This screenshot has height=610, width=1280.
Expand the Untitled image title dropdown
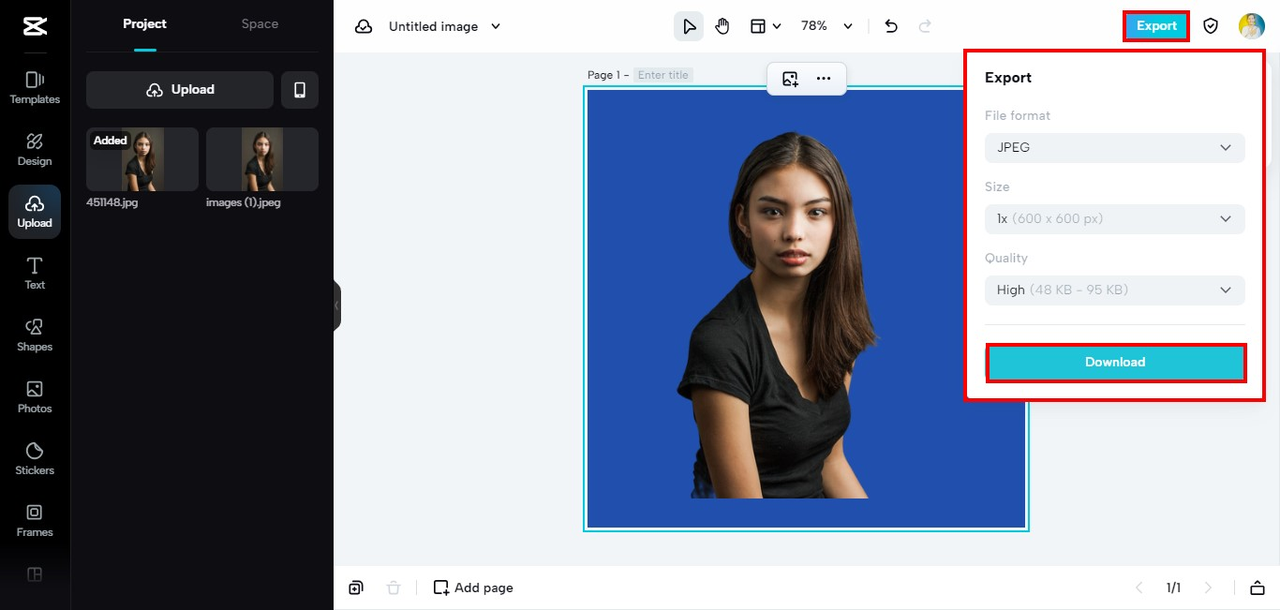496,27
